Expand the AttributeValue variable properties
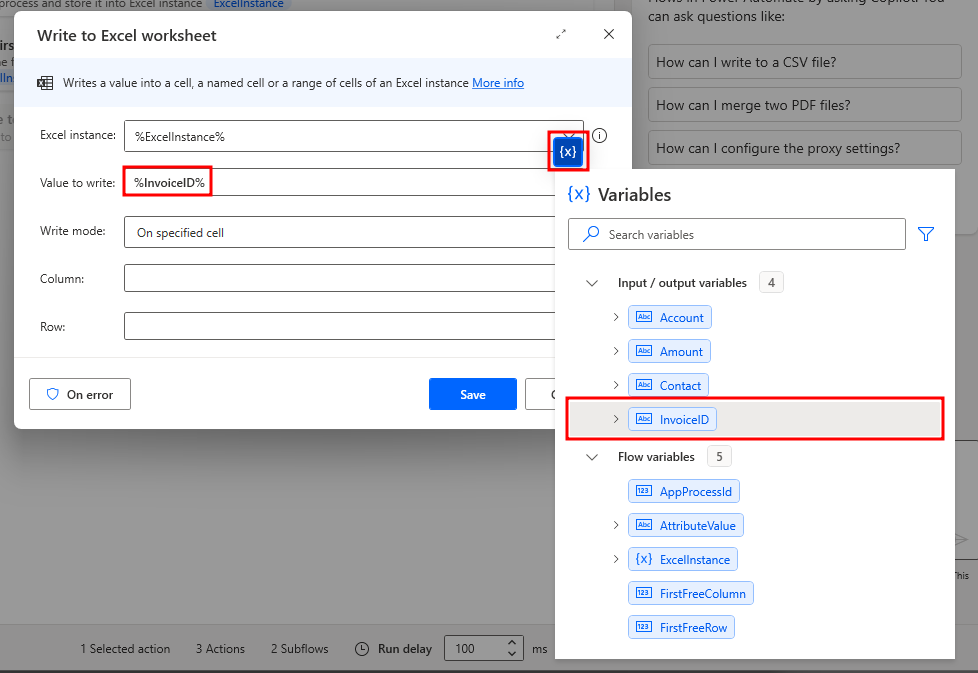This screenshot has height=673, width=978. tap(616, 525)
